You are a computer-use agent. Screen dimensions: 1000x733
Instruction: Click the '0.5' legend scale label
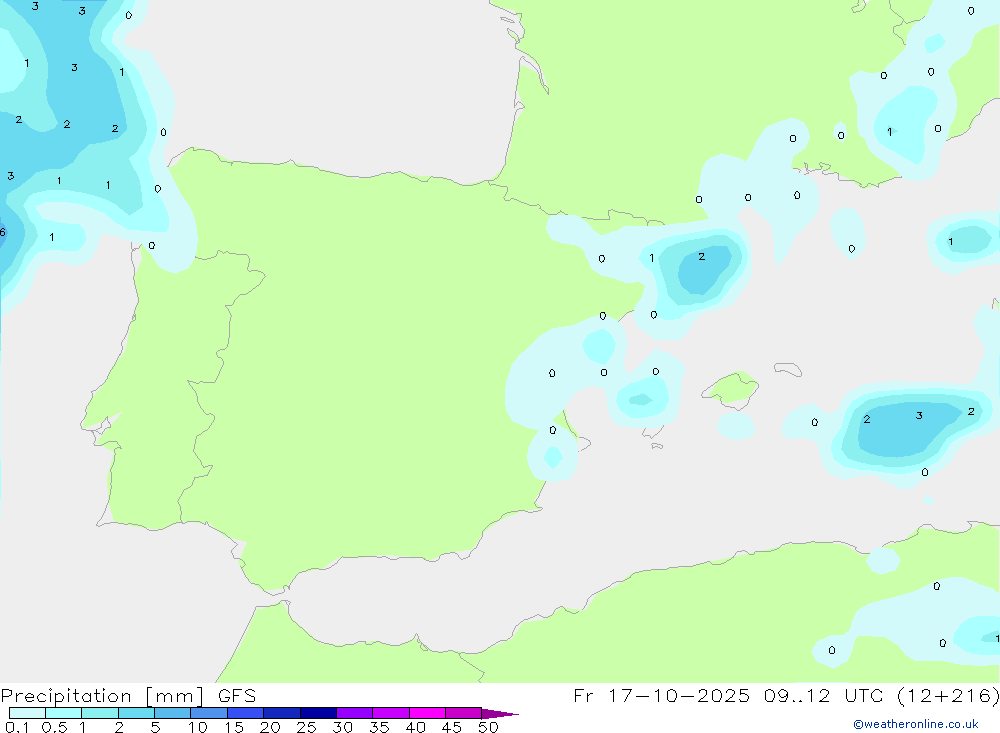(54, 727)
